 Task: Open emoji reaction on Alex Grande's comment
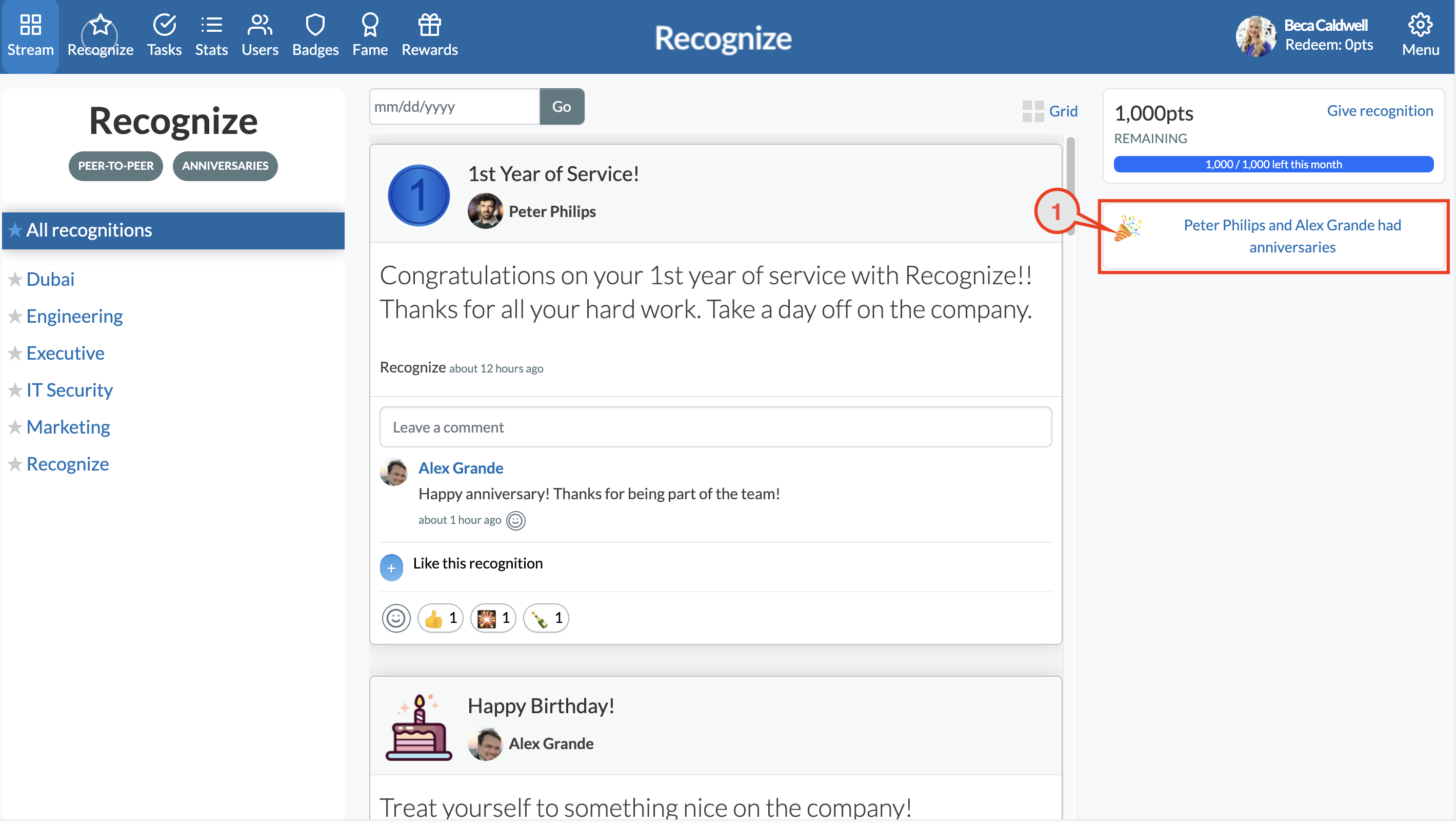(515, 520)
